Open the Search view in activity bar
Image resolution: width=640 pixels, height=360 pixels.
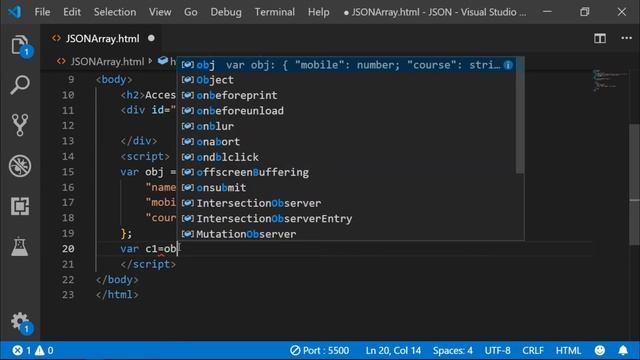click(x=20, y=84)
